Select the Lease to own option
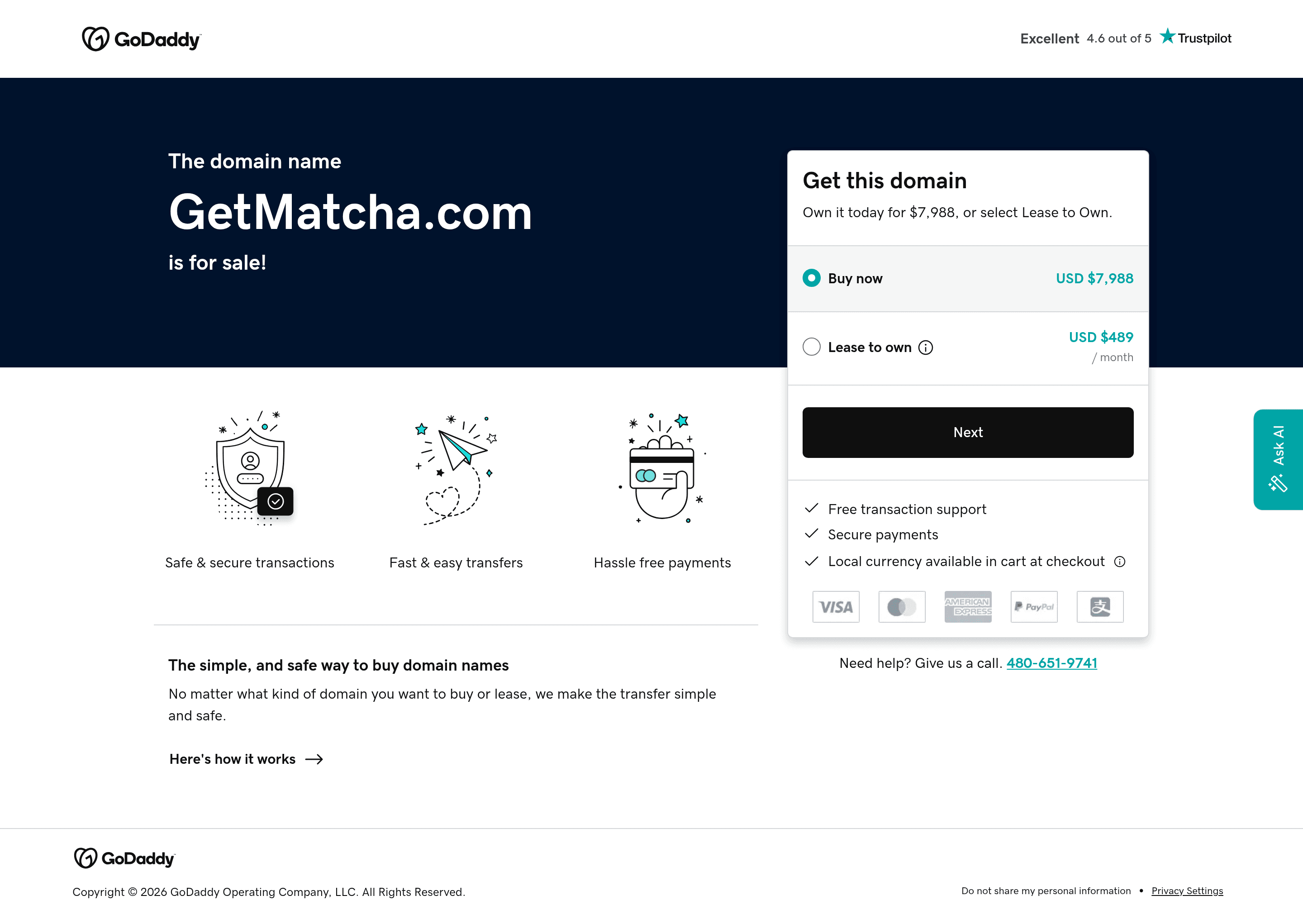 pyautogui.click(x=812, y=347)
